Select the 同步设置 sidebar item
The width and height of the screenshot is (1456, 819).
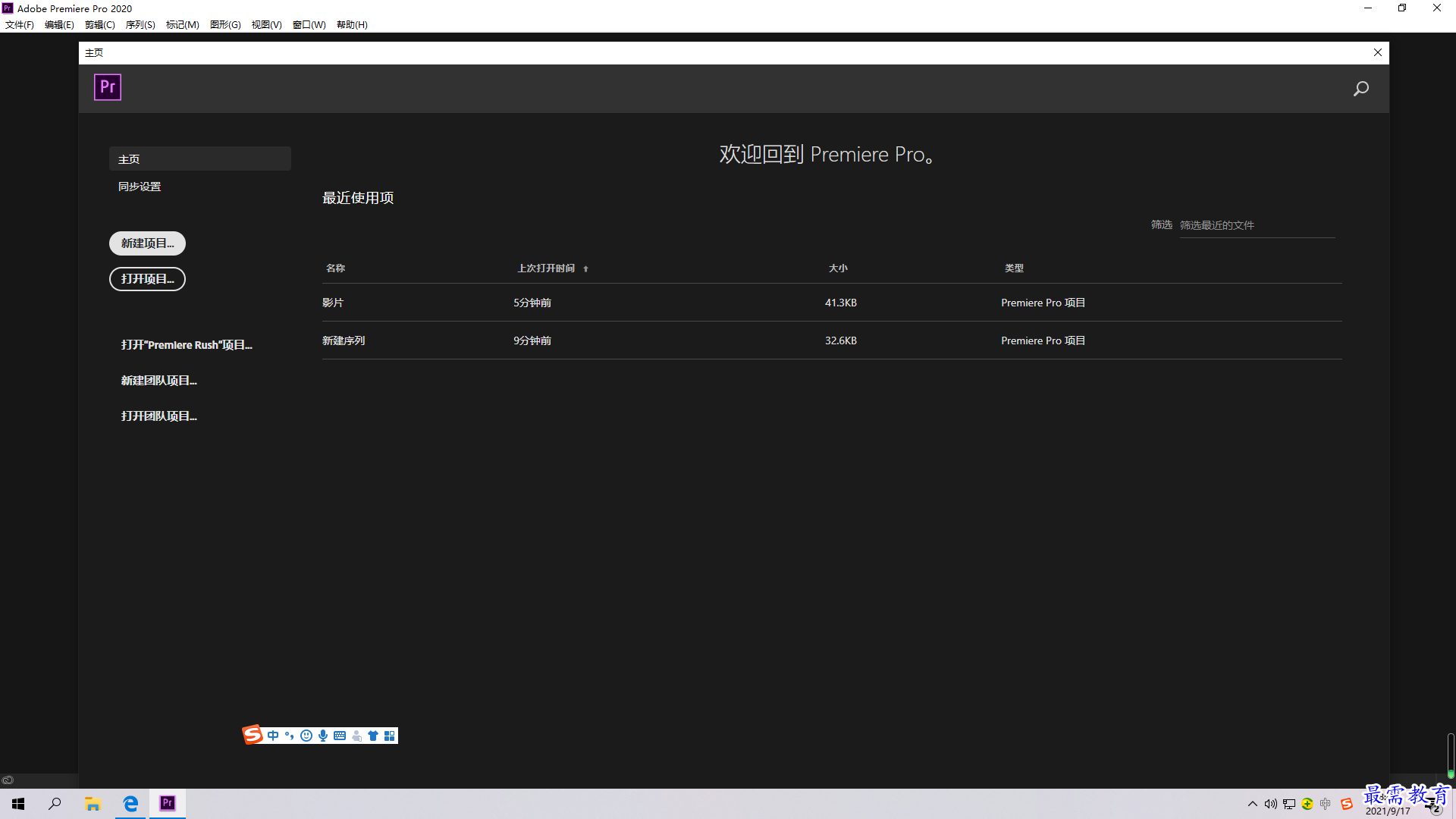point(140,187)
